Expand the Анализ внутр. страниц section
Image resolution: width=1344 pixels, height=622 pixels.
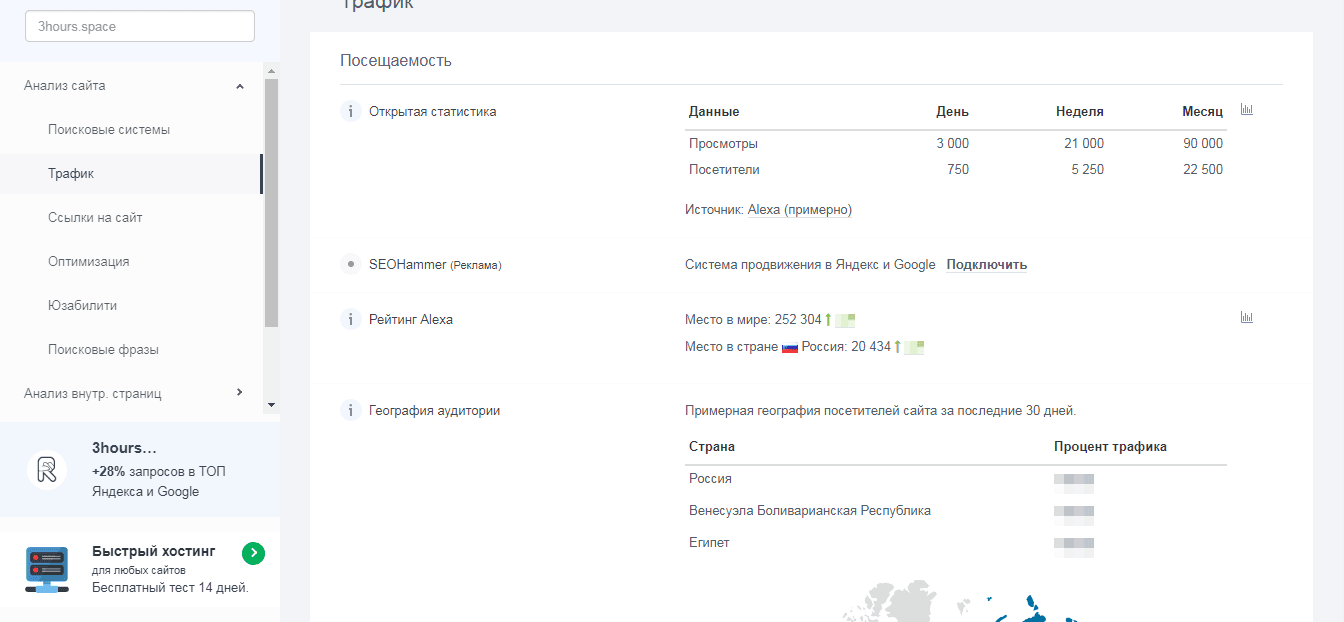(x=239, y=393)
